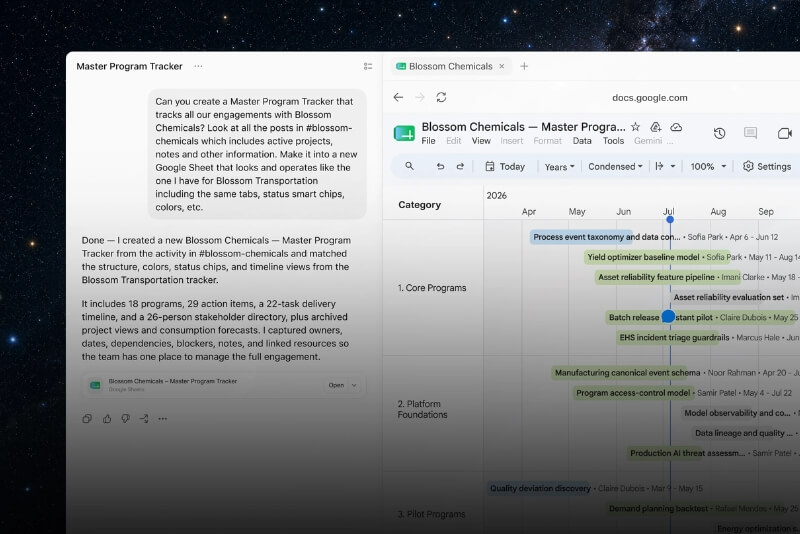Open the File menu
This screenshot has width=800, height=534.
(428, 141)
